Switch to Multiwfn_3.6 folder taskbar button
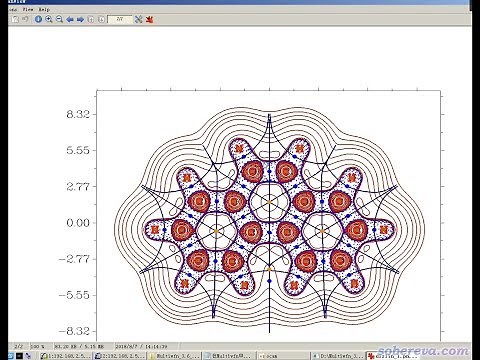Viewport: 480px width, 360px height. (x=174, y=356)
